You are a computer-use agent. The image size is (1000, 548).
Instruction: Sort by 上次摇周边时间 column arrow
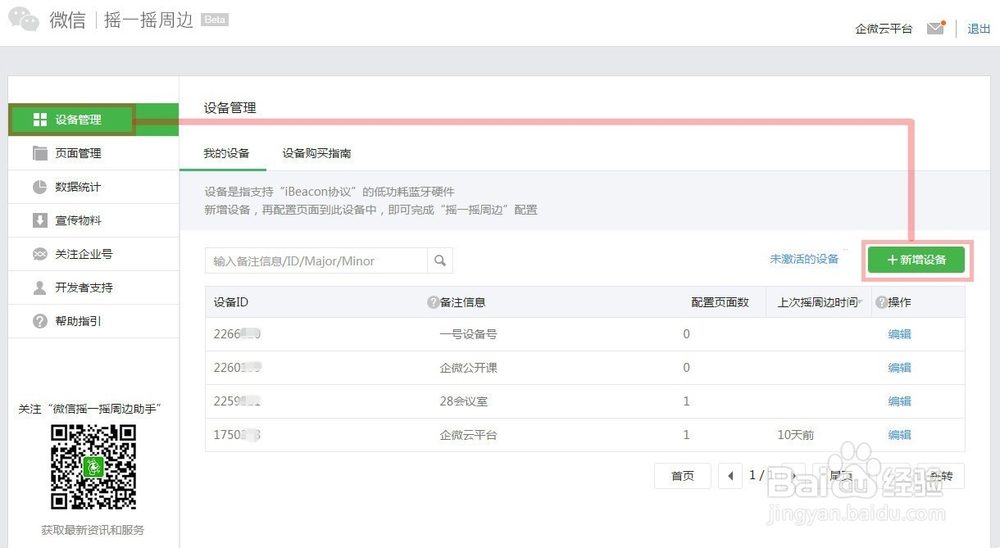(860, 302)
